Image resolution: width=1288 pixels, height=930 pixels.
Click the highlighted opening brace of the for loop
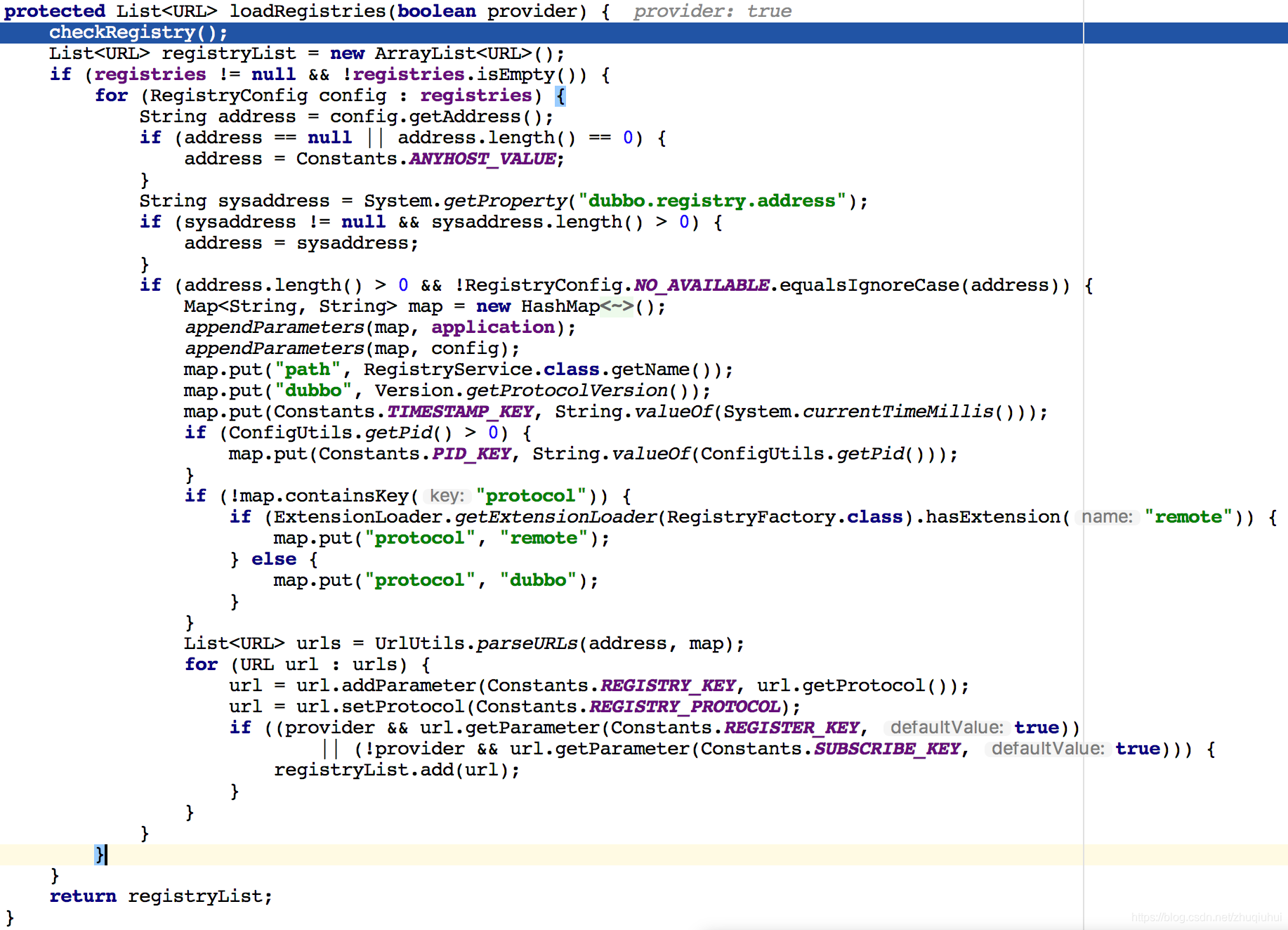pos(560,96)
